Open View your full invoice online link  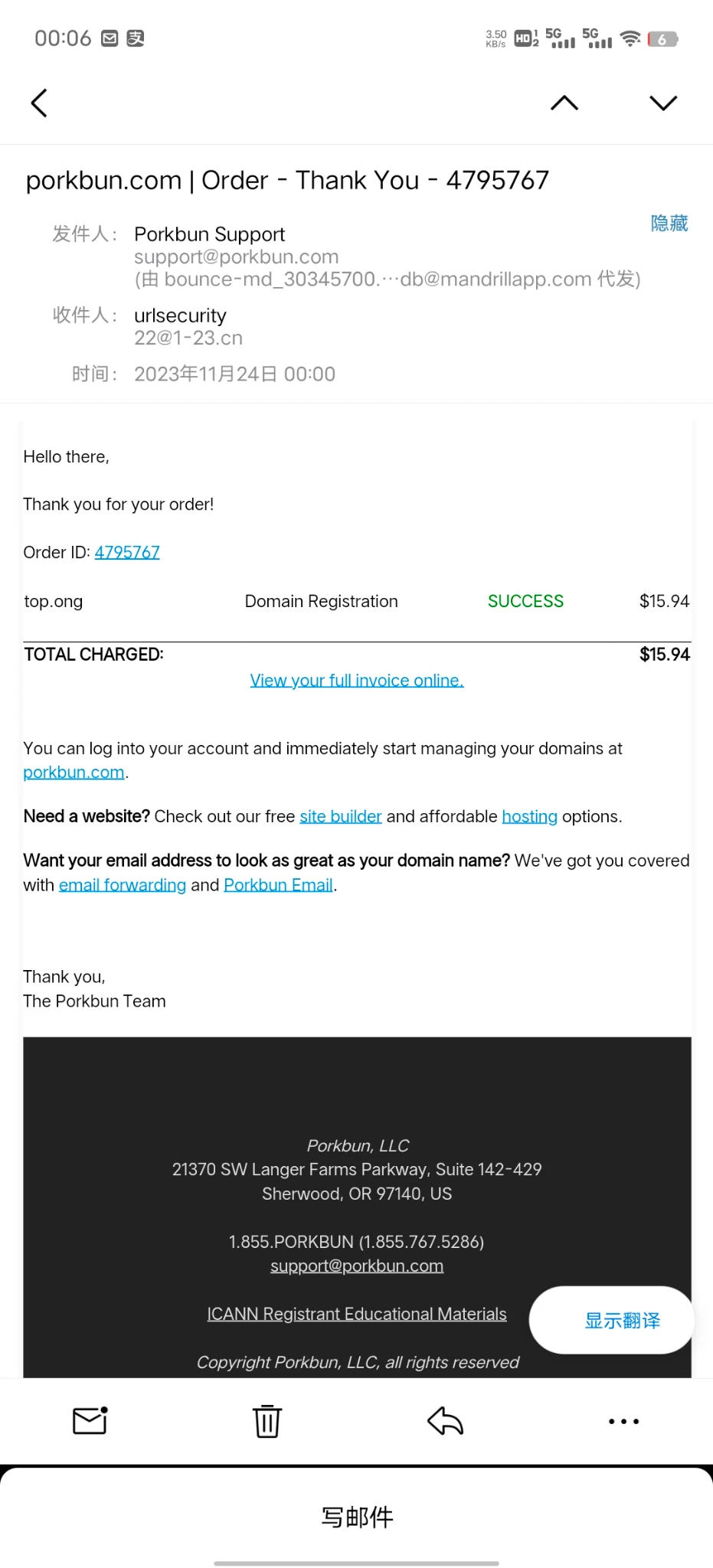(x=357, y=680)
